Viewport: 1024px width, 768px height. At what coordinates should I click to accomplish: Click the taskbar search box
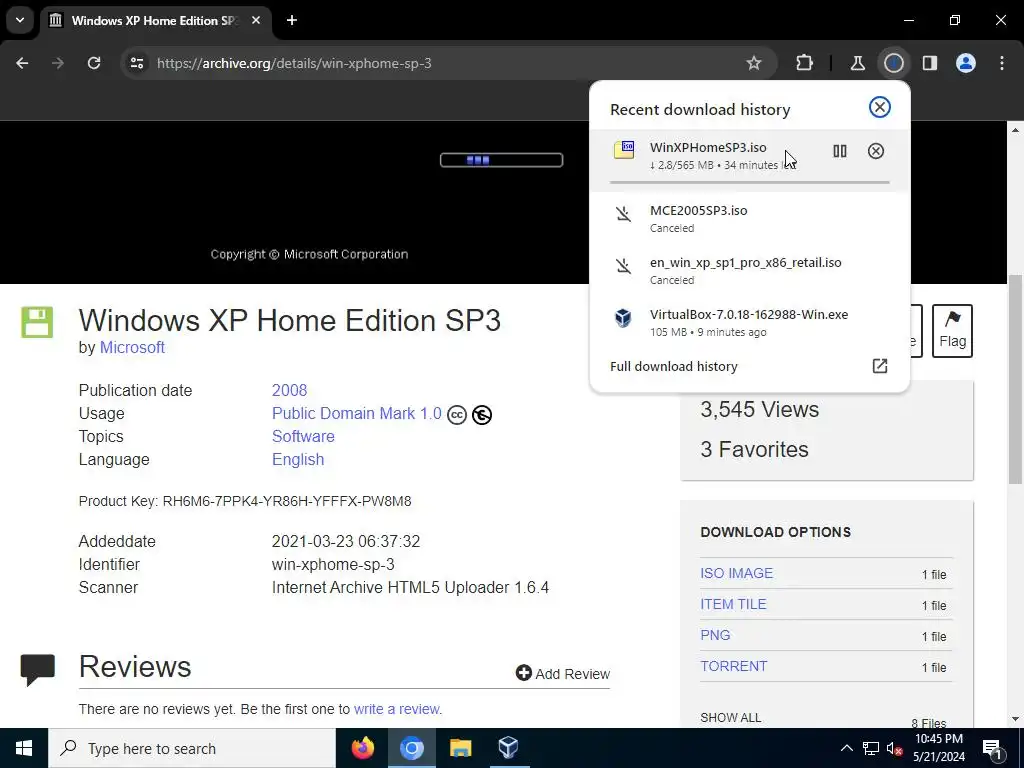click(192, 748)
